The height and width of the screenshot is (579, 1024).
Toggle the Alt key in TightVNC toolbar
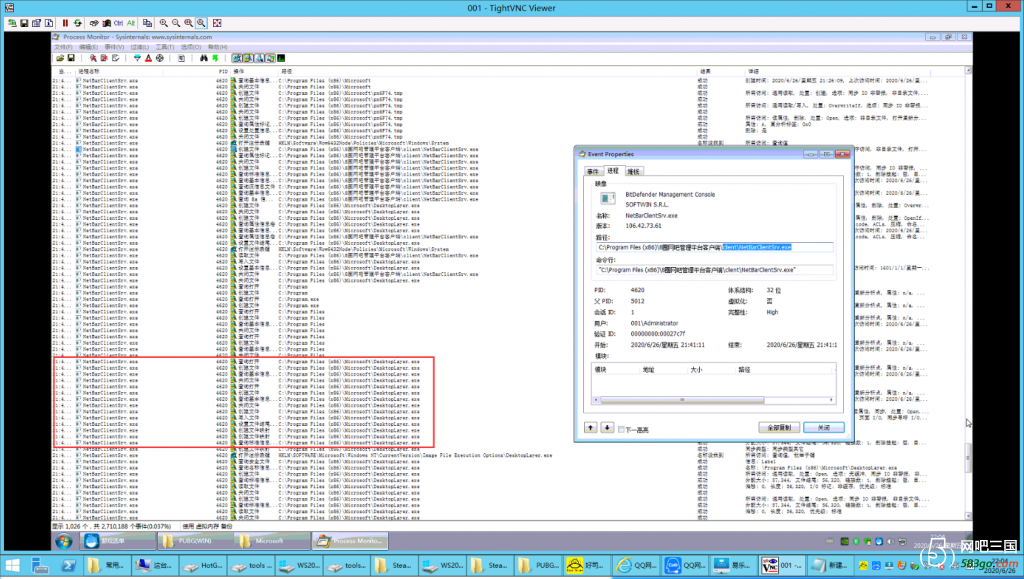point(131,23)
